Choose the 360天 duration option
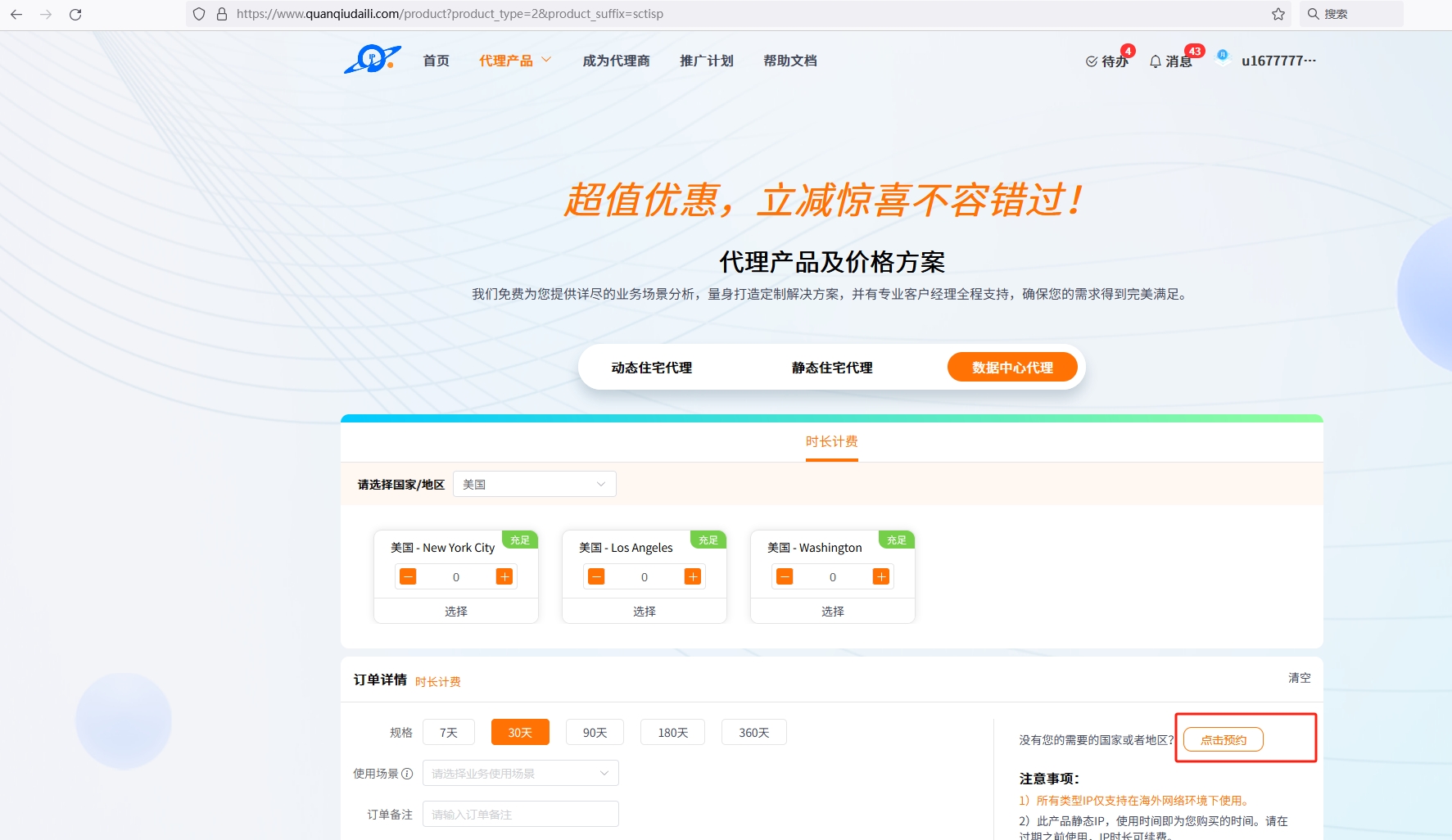This screenshot has height=840, width=1452. coord(753,732)
